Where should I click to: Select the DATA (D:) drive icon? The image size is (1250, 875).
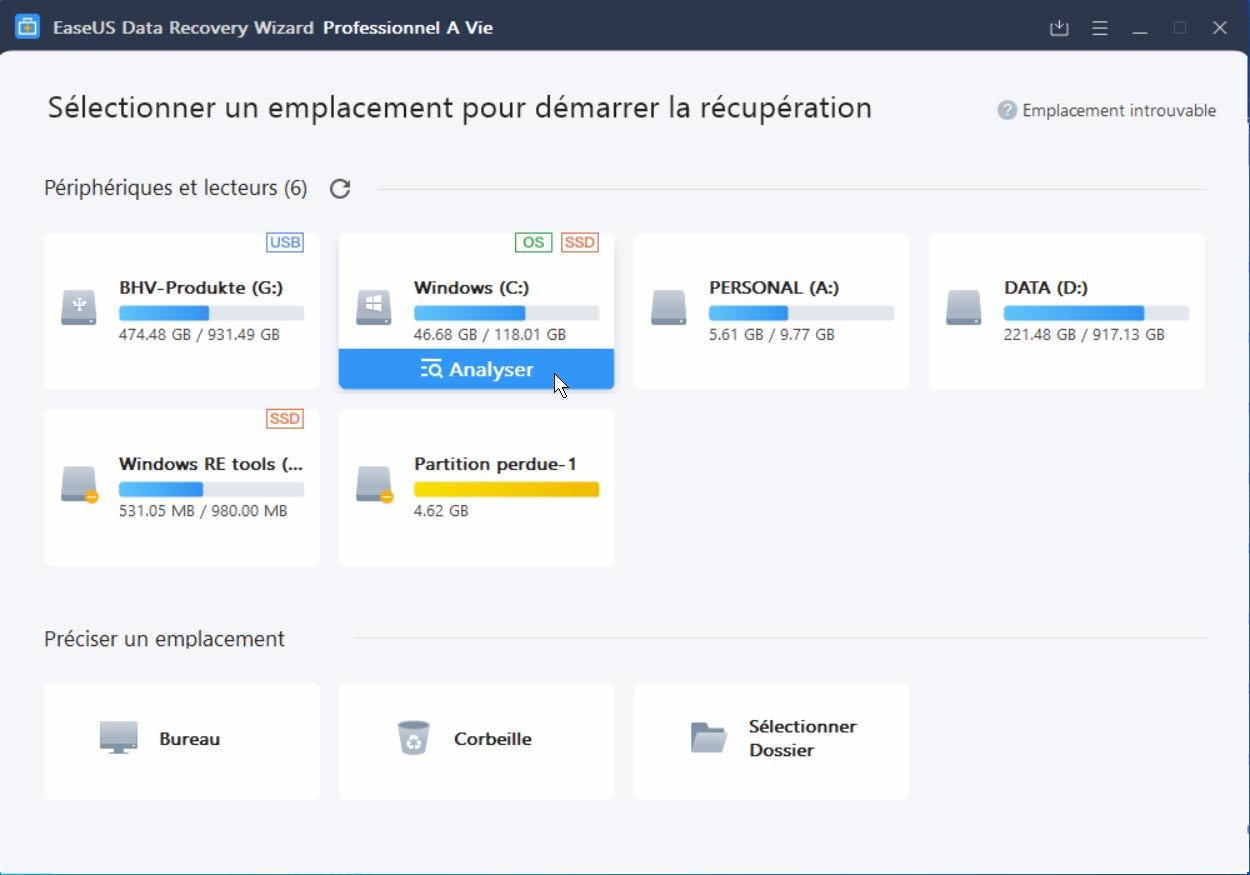pyautogui.click(x=964, y=307)
